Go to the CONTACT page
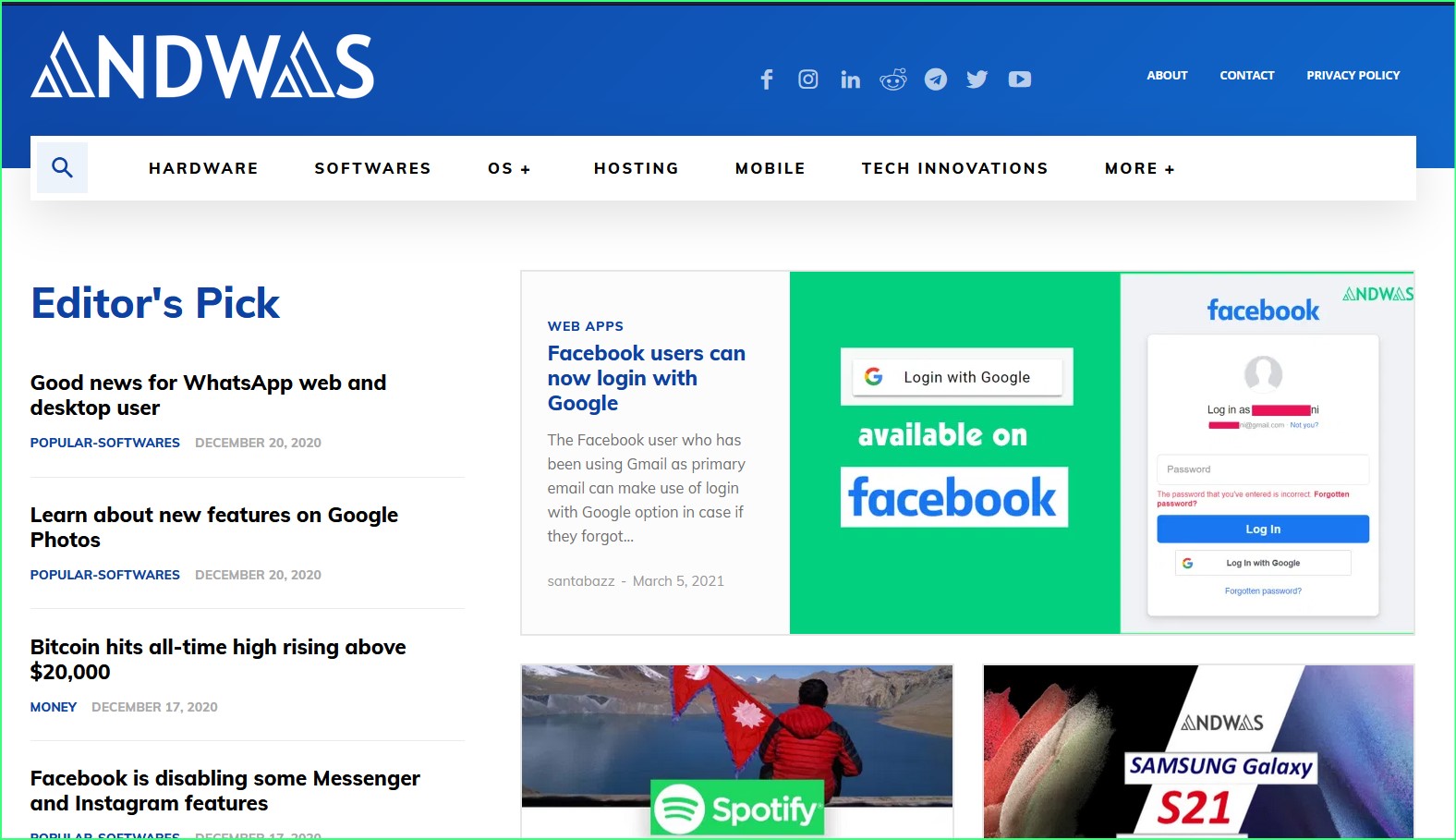1456x840 pixels. pyautogui.click(x=1247, y=76)
